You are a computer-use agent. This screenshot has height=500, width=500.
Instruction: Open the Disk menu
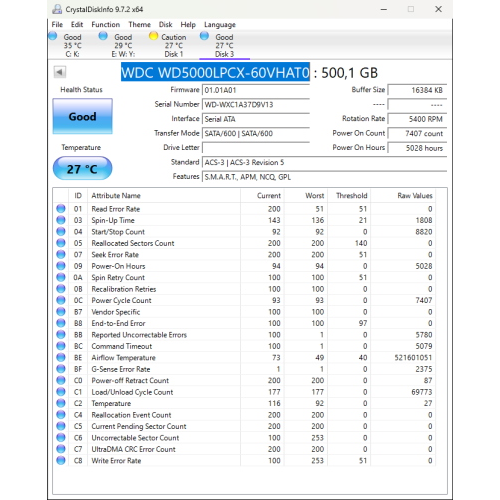point(165,25)
